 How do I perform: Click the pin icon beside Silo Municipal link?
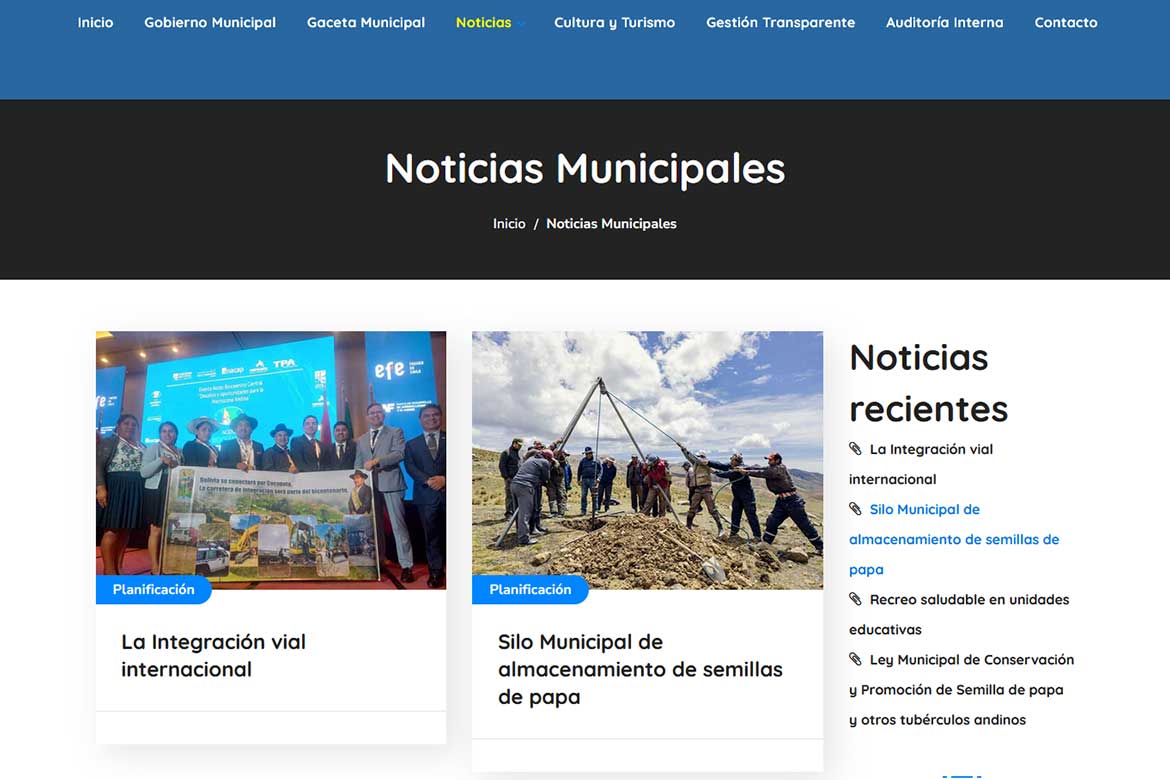pyautogui.click(x=855, y=509)
